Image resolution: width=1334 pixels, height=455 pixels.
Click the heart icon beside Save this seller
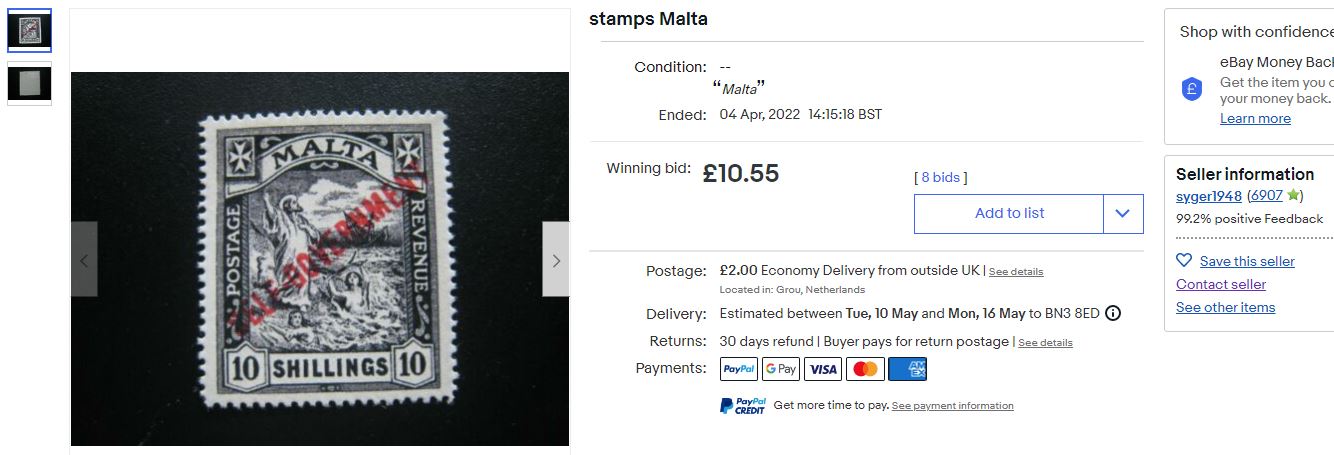[x=1184, y=260]
